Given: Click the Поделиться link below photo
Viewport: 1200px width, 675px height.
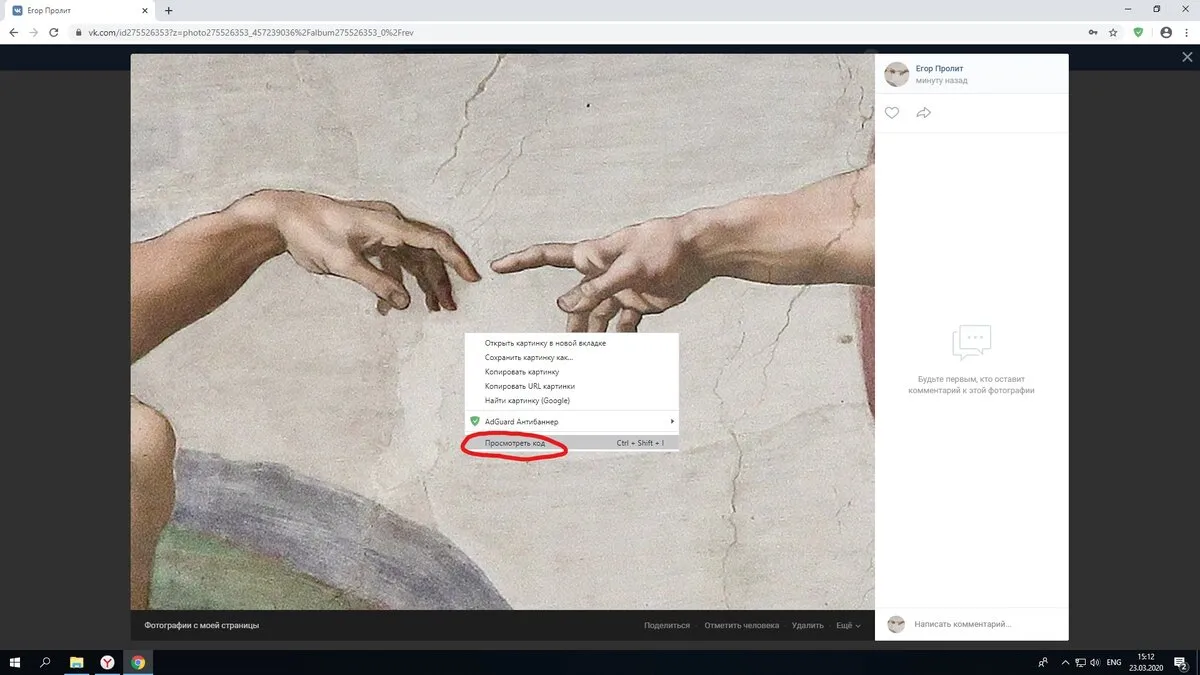Looking at the screenshot, I should tap(667, 625).
